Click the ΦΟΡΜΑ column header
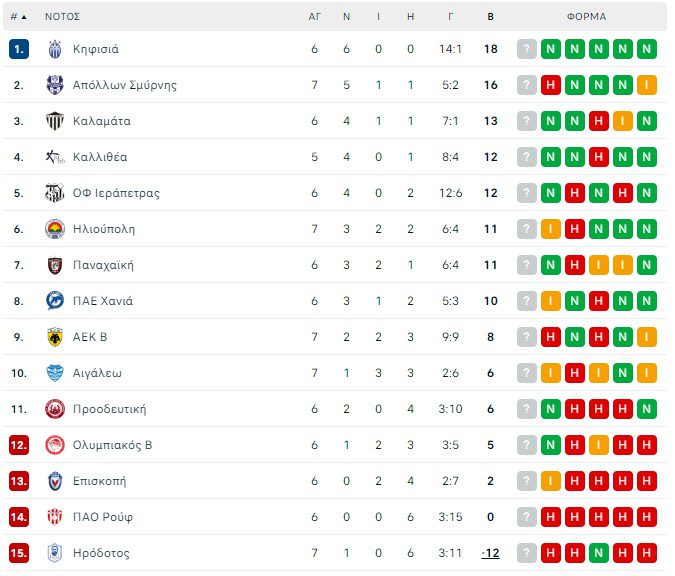 (x=586, y=17)
